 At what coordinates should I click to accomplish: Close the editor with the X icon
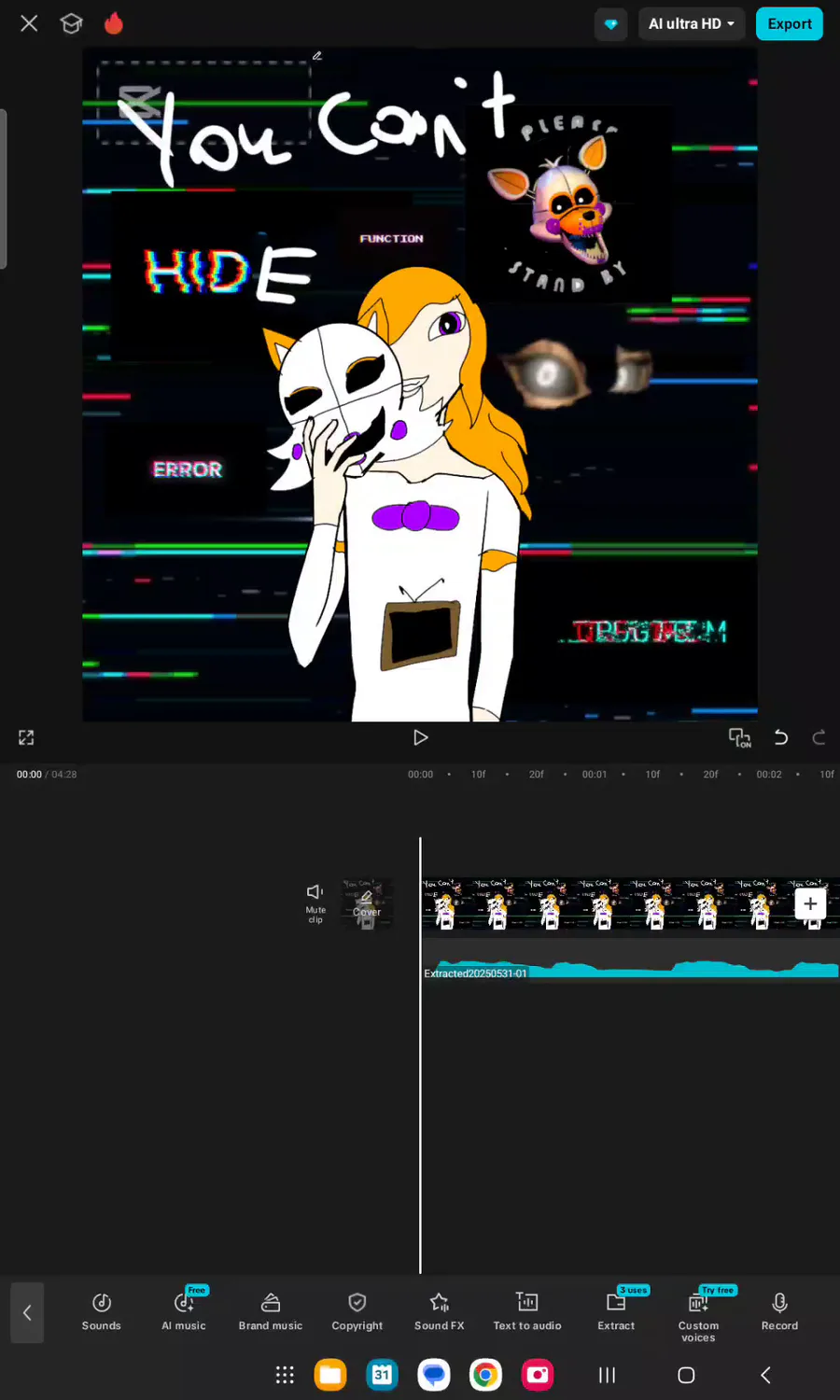coord(29,23)
